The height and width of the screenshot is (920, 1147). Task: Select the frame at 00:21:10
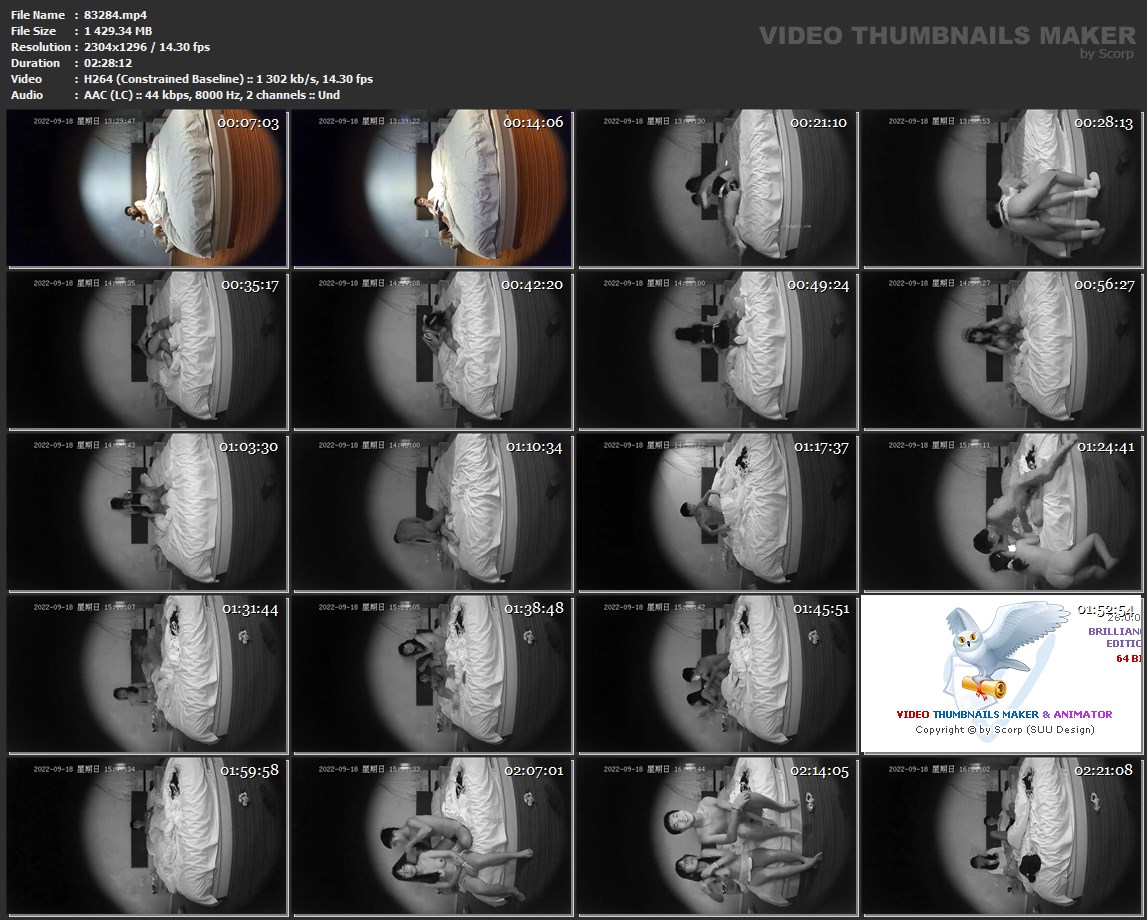pos(717,189)
